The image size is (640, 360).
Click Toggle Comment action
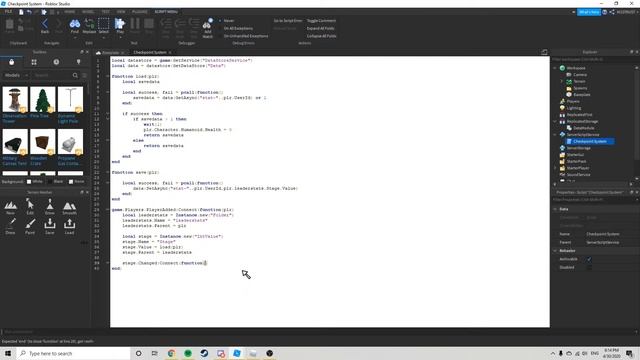(321, 21)
